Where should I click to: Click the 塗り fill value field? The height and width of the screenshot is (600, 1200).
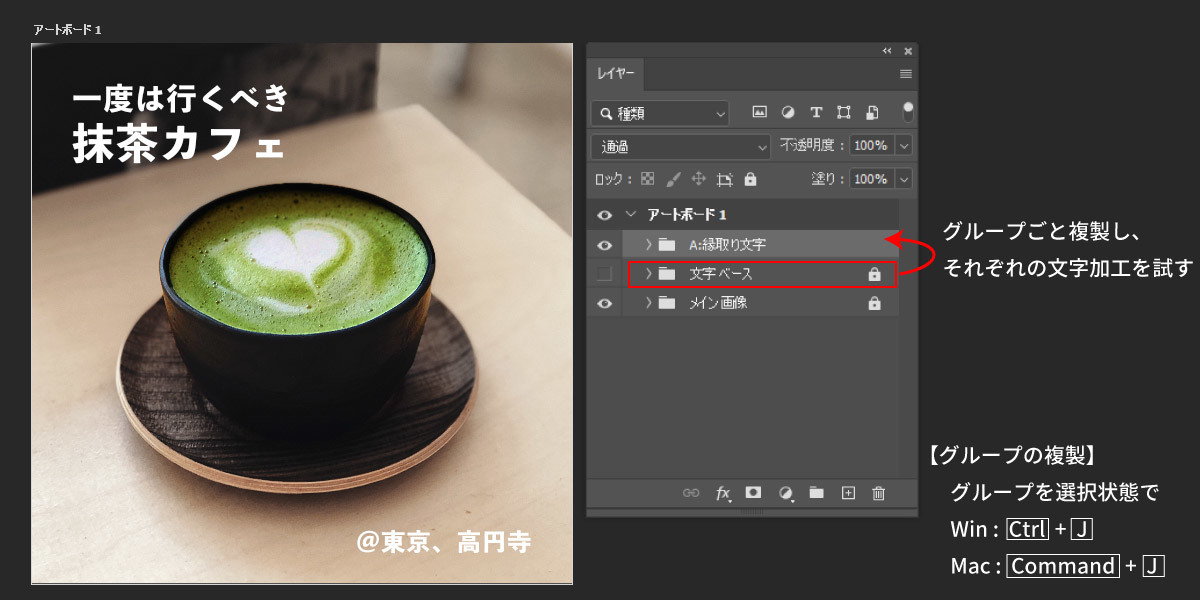(x=872, y=179)
